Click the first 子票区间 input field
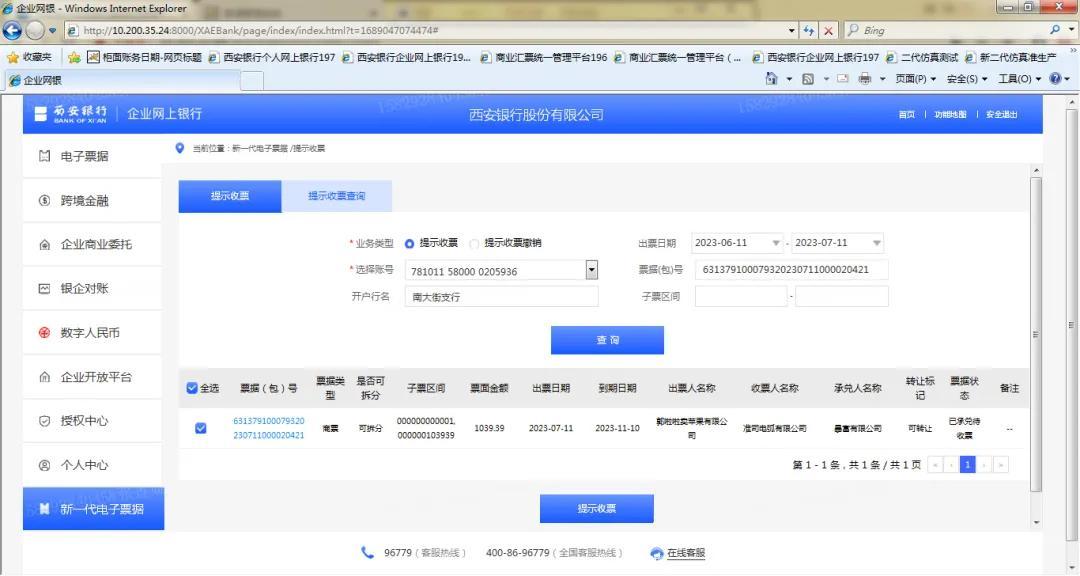Viewport: 1080px width, 576px height. [x=741, y=296]
